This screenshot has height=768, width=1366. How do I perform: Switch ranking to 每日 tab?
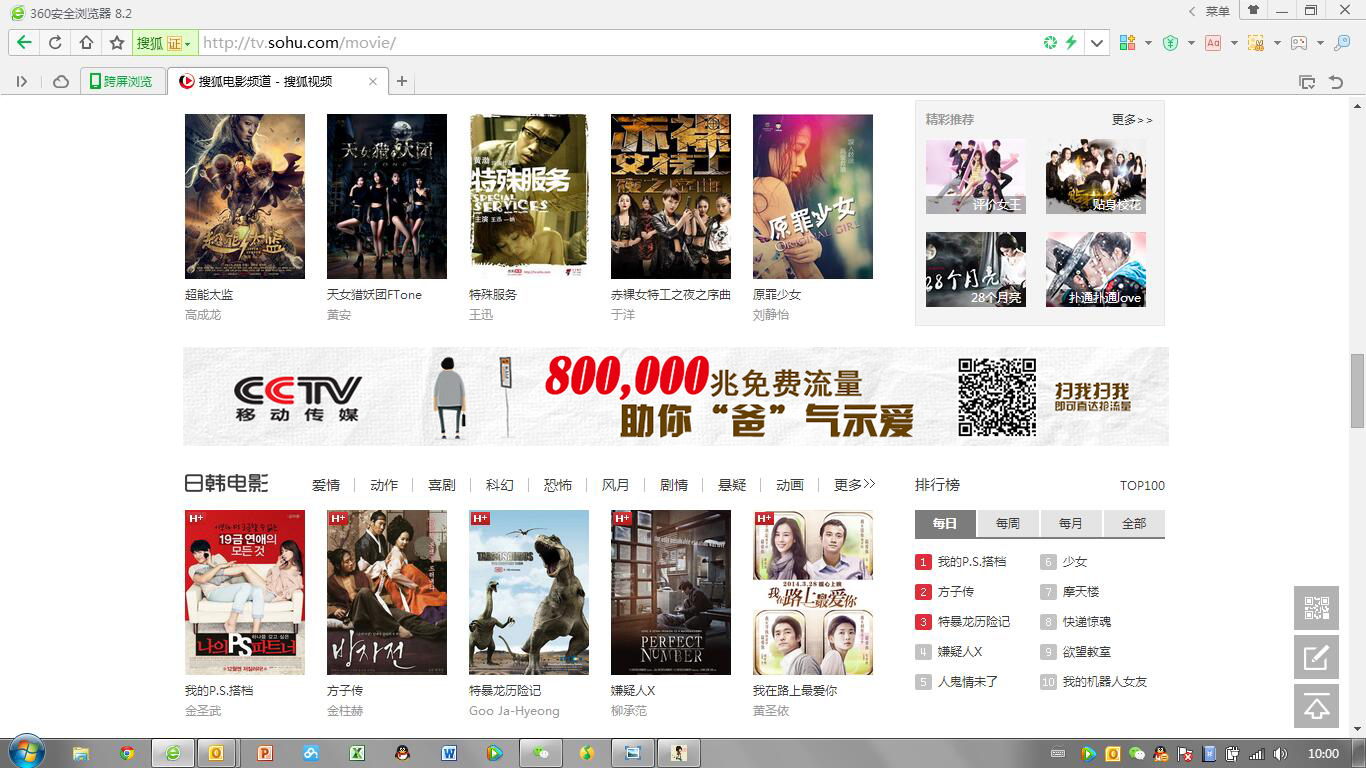(945, 524)
